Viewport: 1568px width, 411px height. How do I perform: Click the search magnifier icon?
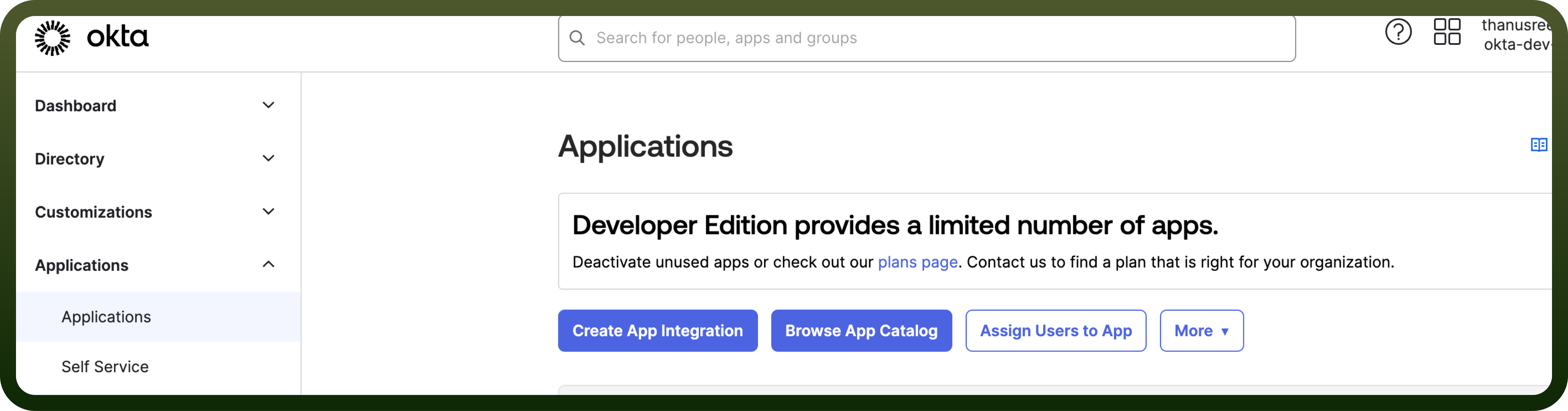[577, 38]
